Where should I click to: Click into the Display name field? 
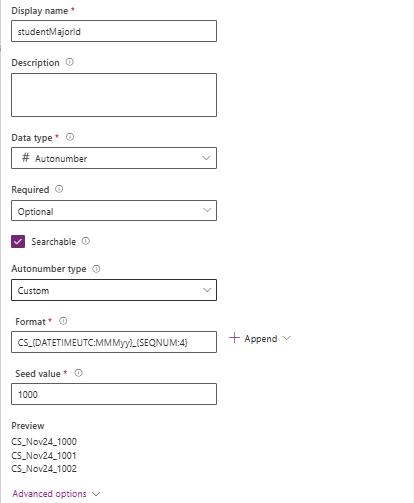[114, 31]
